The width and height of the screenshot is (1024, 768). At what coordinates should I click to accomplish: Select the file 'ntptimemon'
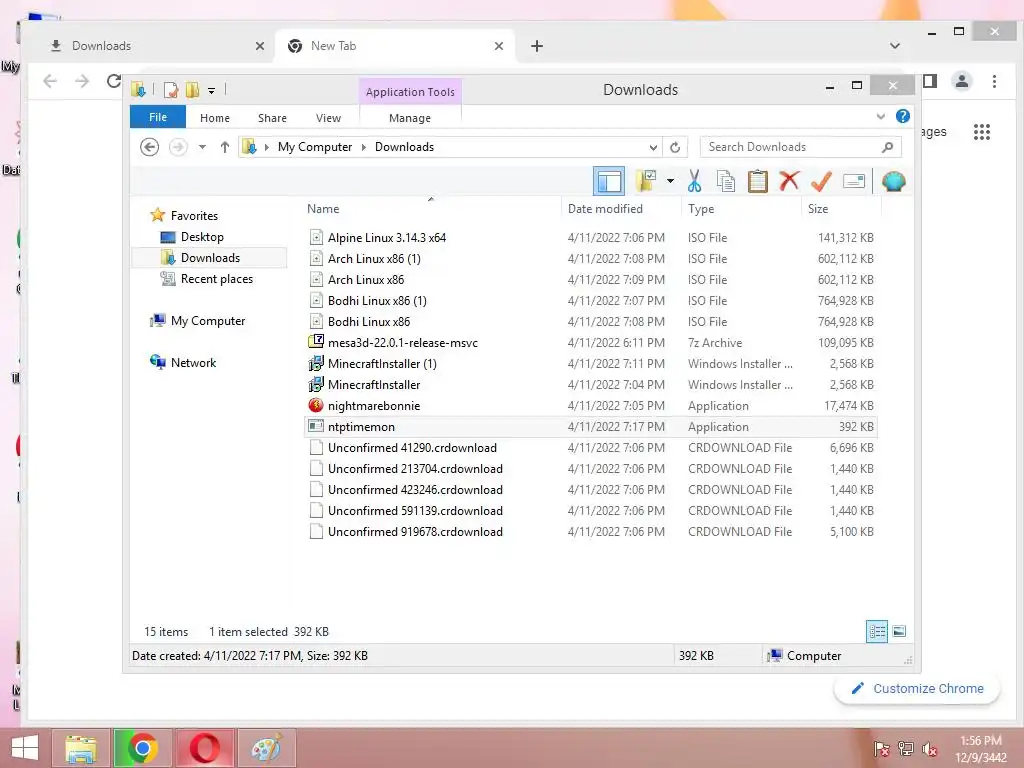(x=361, y=426)
